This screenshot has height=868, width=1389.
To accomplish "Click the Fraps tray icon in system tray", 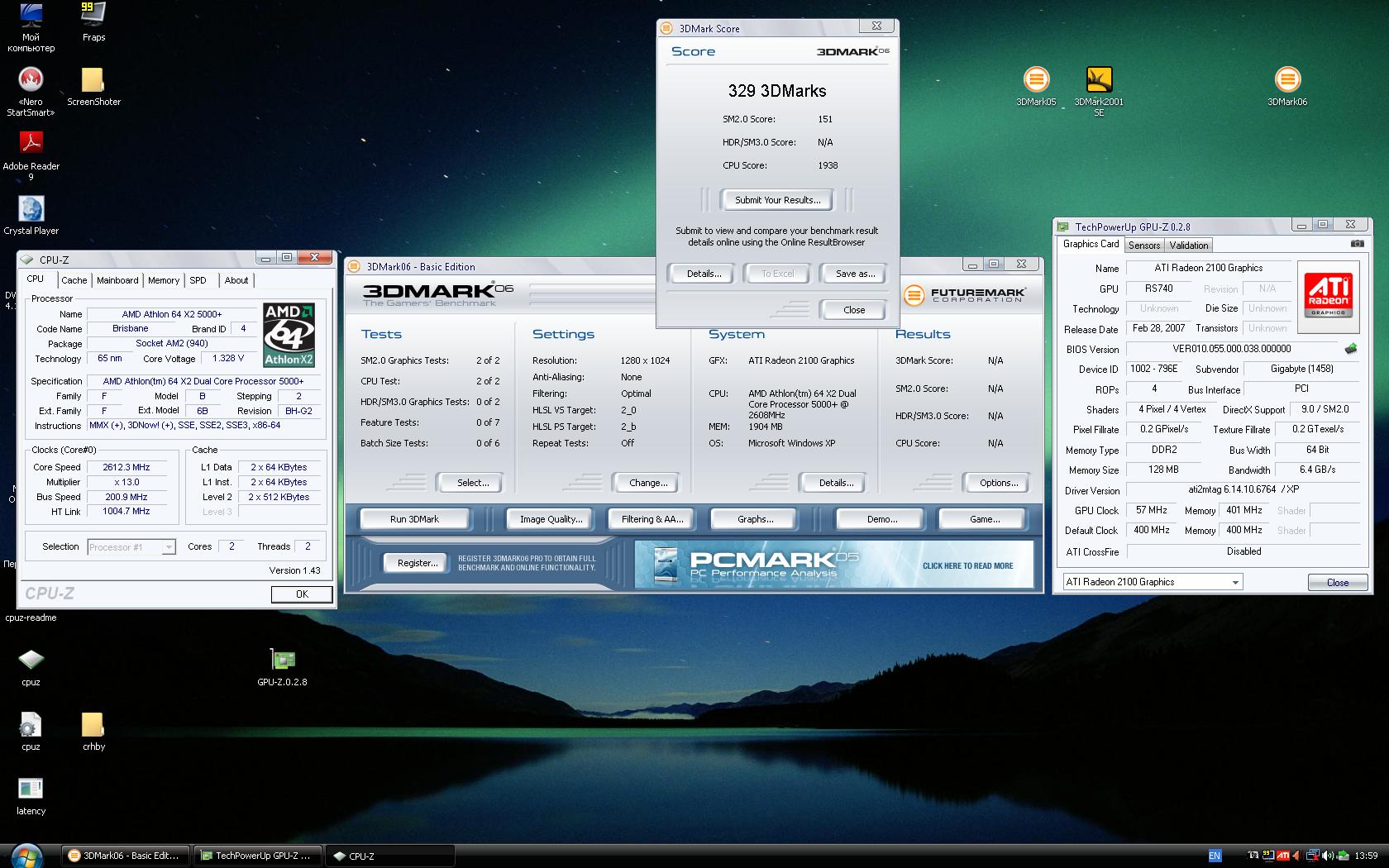I will pyautogui.click(x=1267, y=856).
